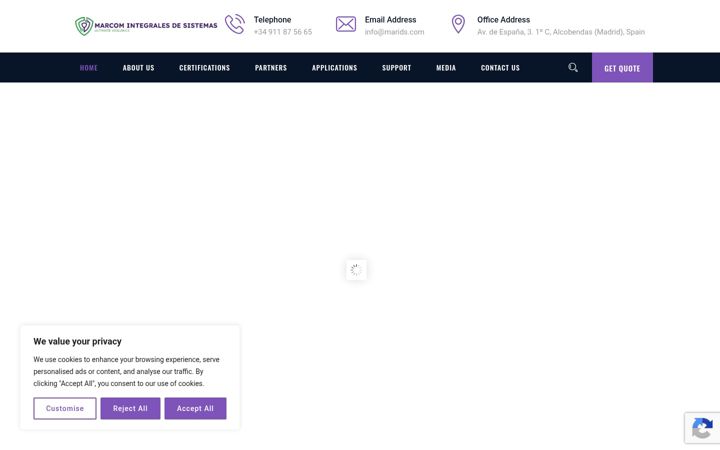Open search with the magnifier icon
720x450 pixels.
(573, 68)
